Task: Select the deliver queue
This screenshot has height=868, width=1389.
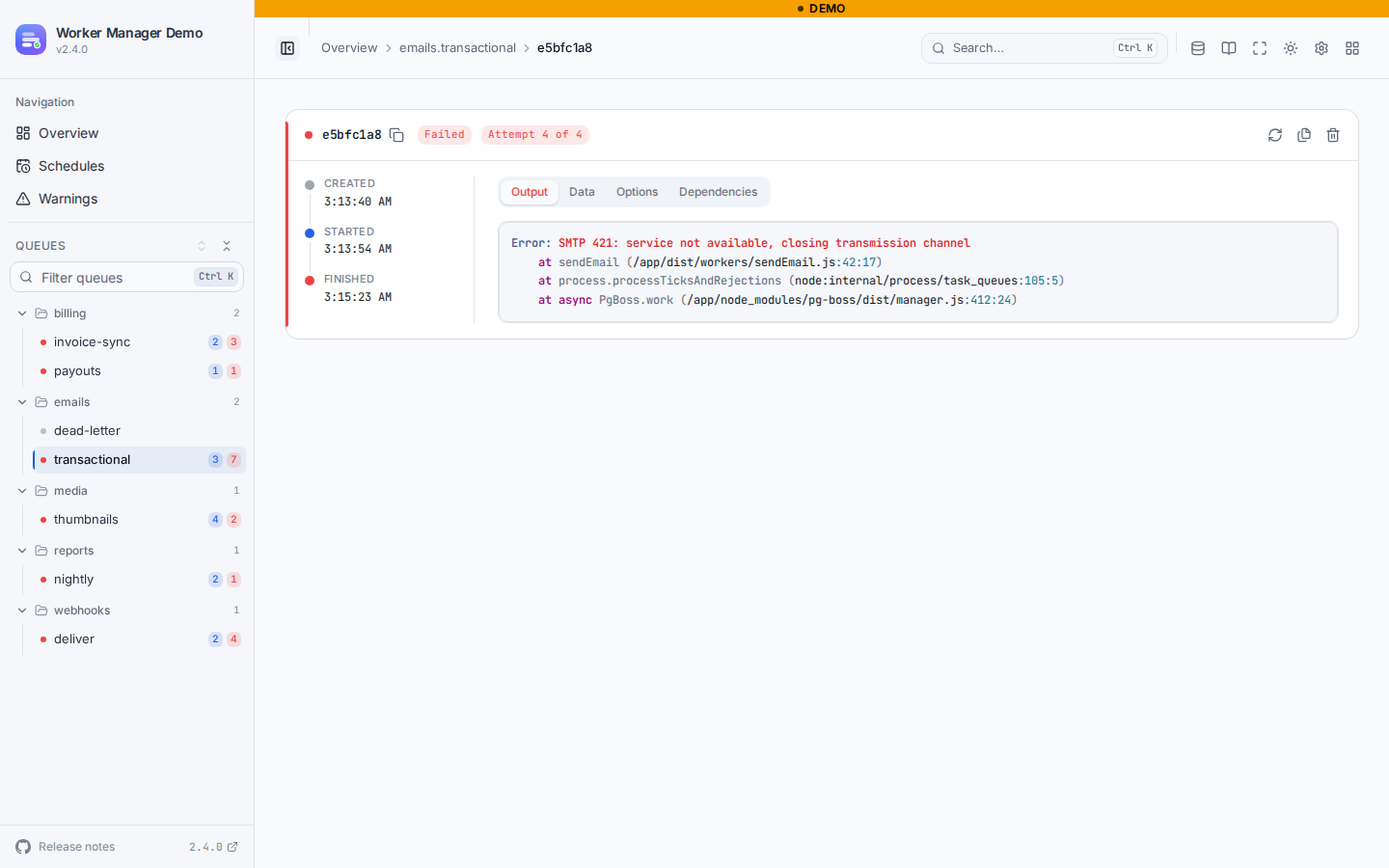Action: (x=139, y=639)
